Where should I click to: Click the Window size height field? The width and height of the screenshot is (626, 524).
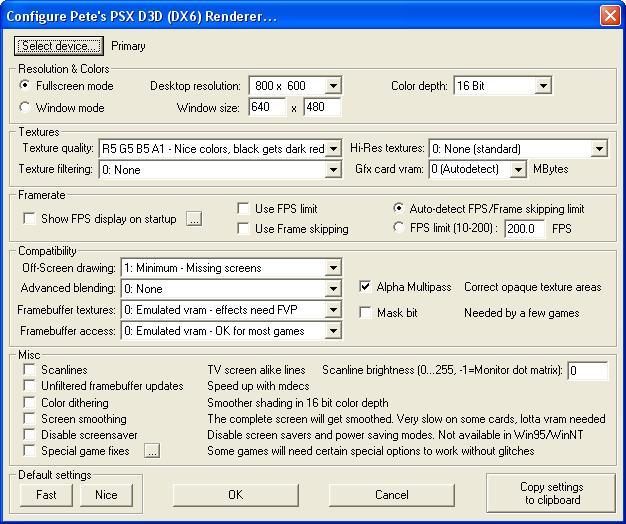pyautogui.click(x=322, y=107)
